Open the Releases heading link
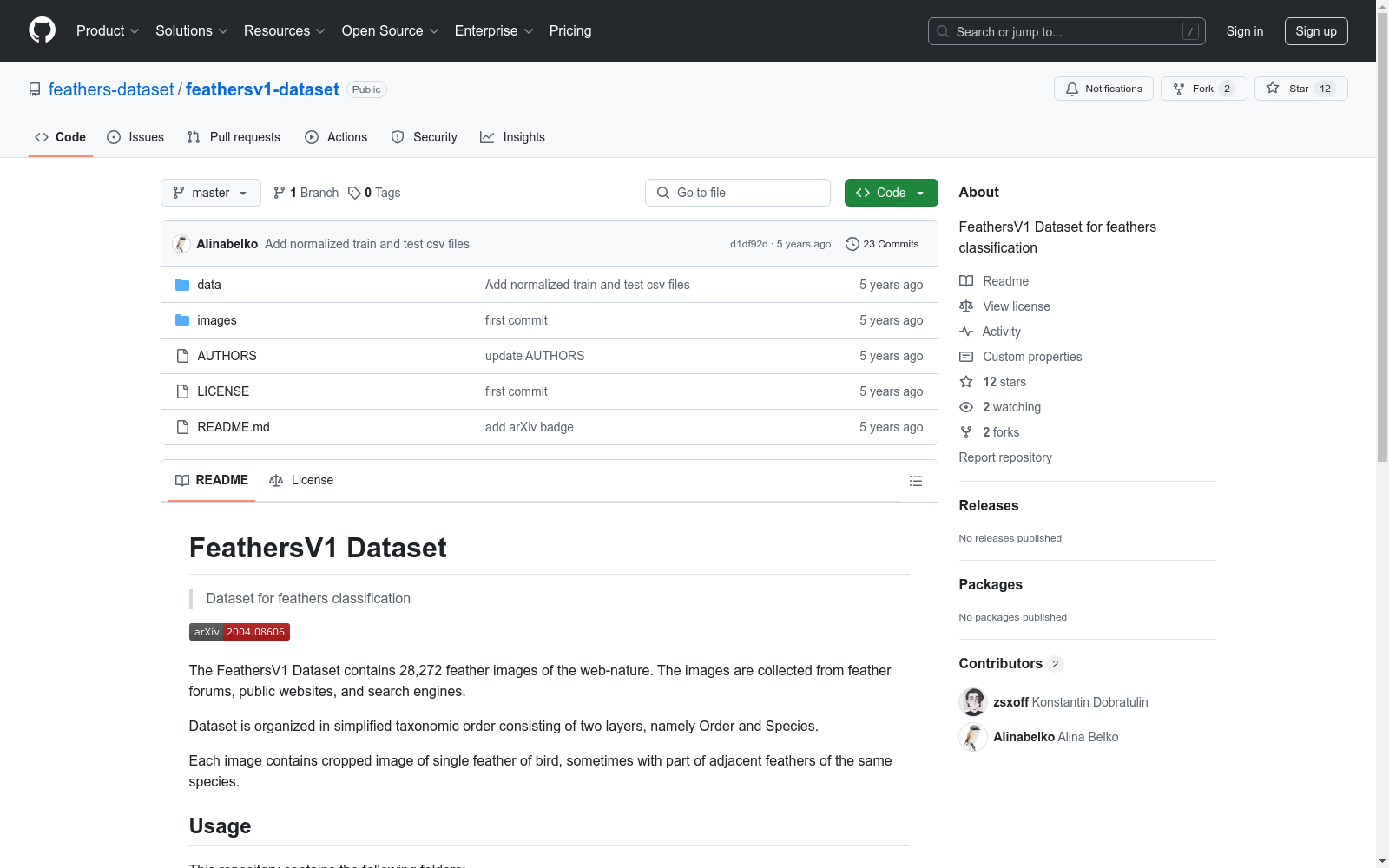Screen dimensions: 1389x868 (x=989, y=505)
